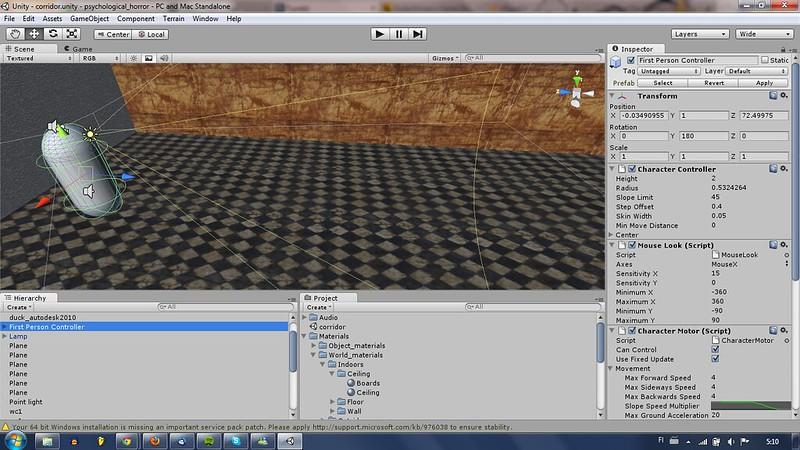Viewport: 800px width, 450px height.
Task: Open the Layers dropdown
Action: pyautogui.click(x=699, y=34)
